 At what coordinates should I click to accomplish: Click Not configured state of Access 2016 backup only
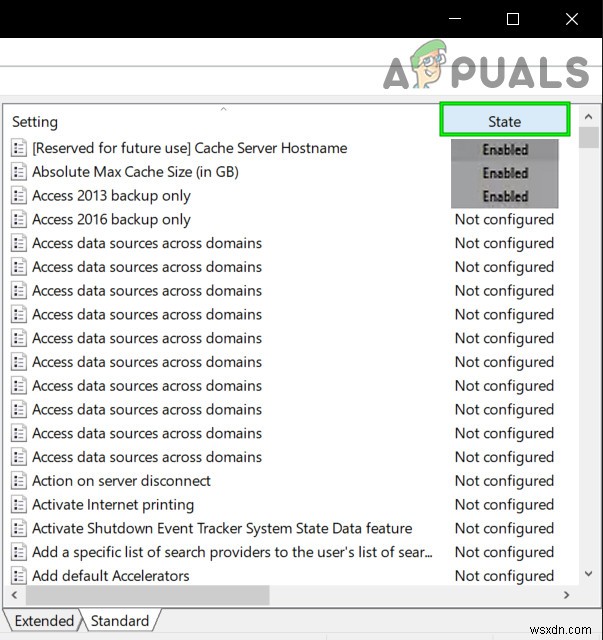point(504,220)
